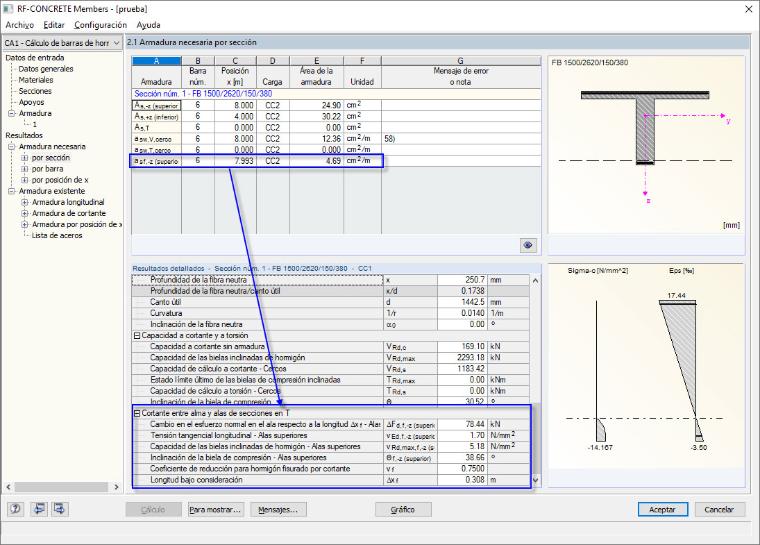Select Secciones in the tree

pyautogui.click(x=35, y=91)
